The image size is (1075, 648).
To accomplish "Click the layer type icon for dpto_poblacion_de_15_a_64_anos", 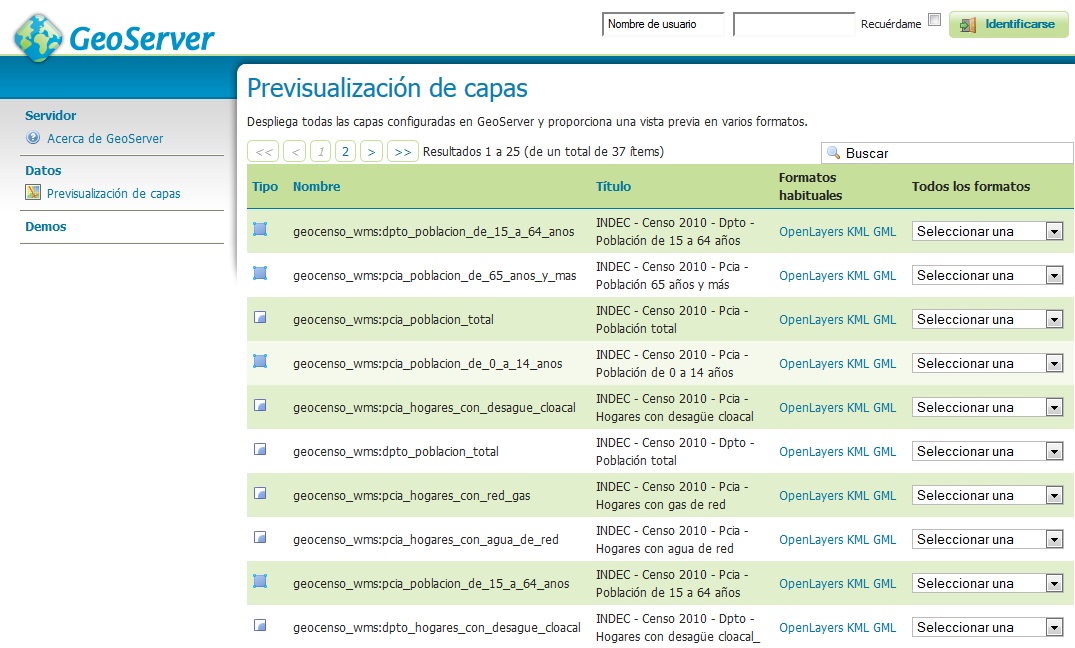I will click(x=261, y=230).
